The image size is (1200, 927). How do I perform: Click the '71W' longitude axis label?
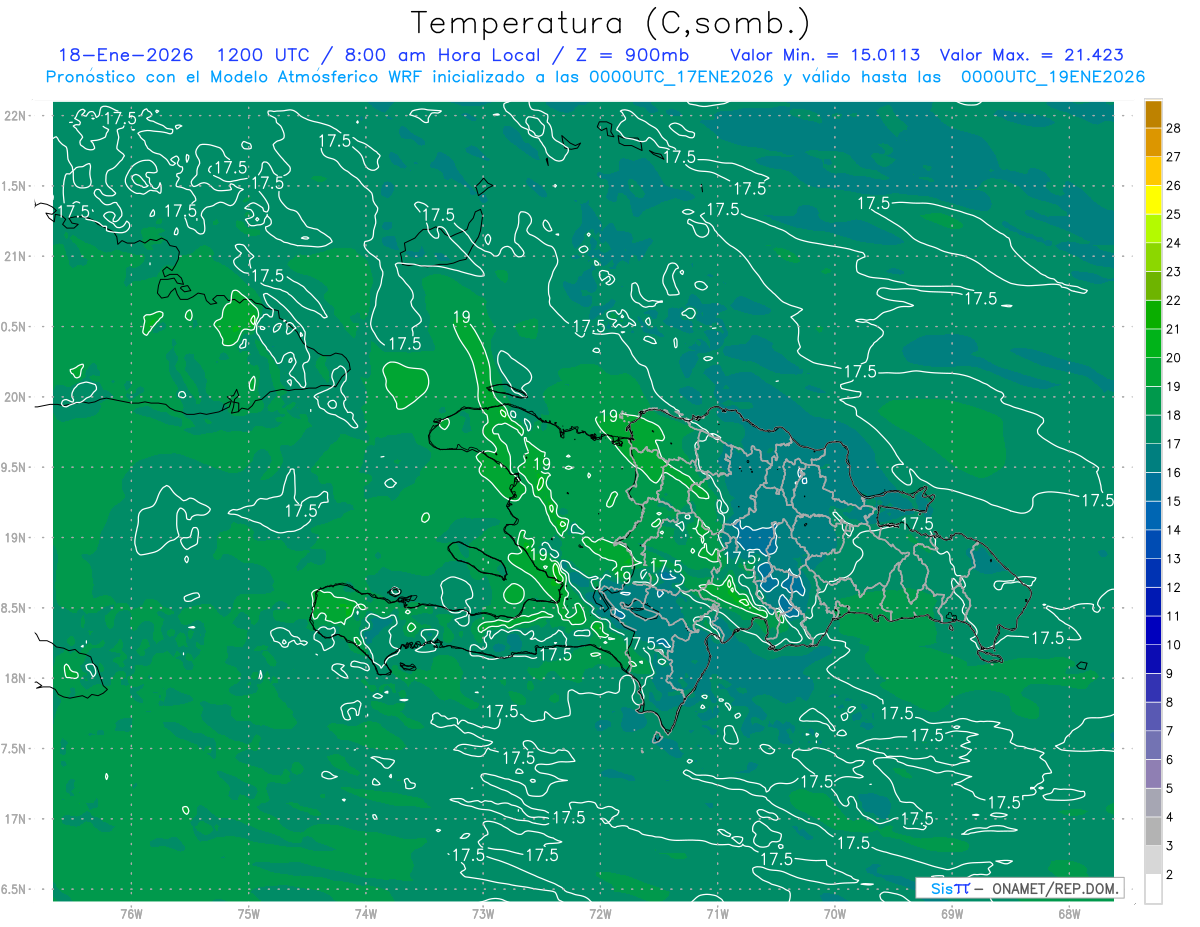[x=717, y=914]
